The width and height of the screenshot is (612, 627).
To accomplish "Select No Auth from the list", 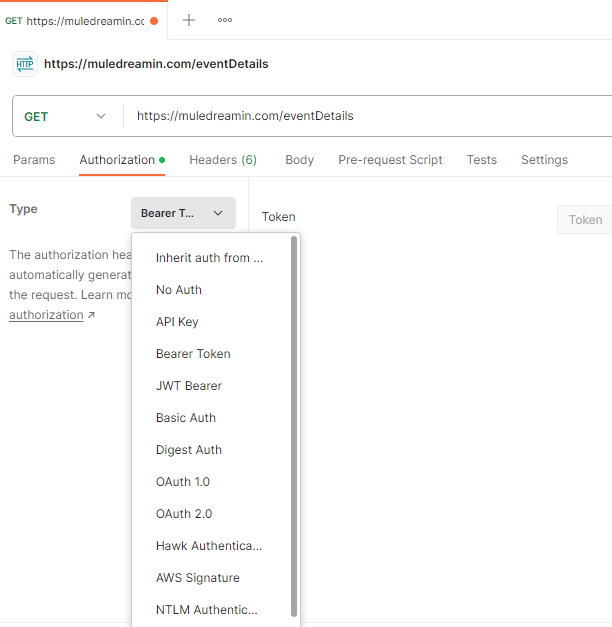I will click(x=179, y=290).
